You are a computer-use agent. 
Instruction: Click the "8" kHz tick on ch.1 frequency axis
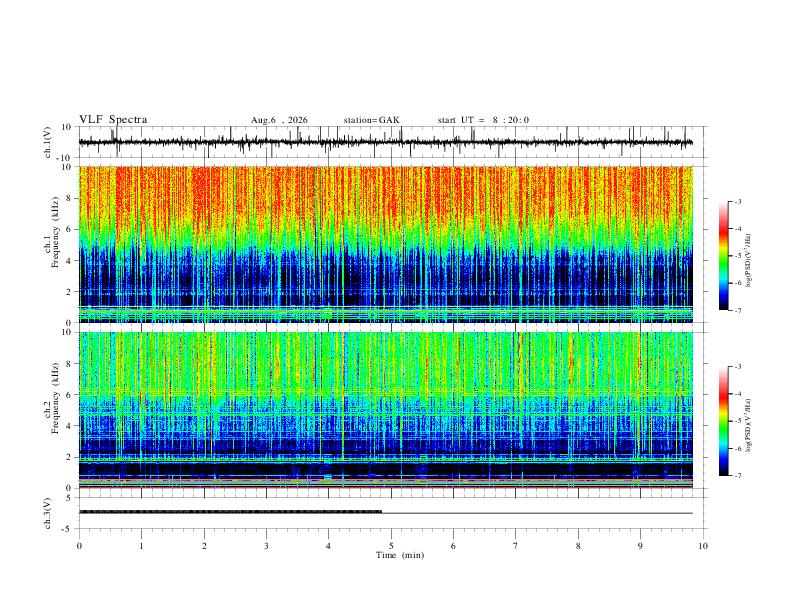pyautogui.click(x=69, y=198)
